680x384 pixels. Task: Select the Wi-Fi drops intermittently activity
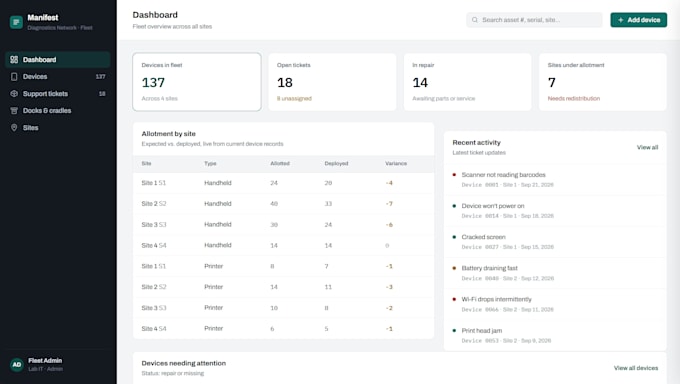pos(555,304)
